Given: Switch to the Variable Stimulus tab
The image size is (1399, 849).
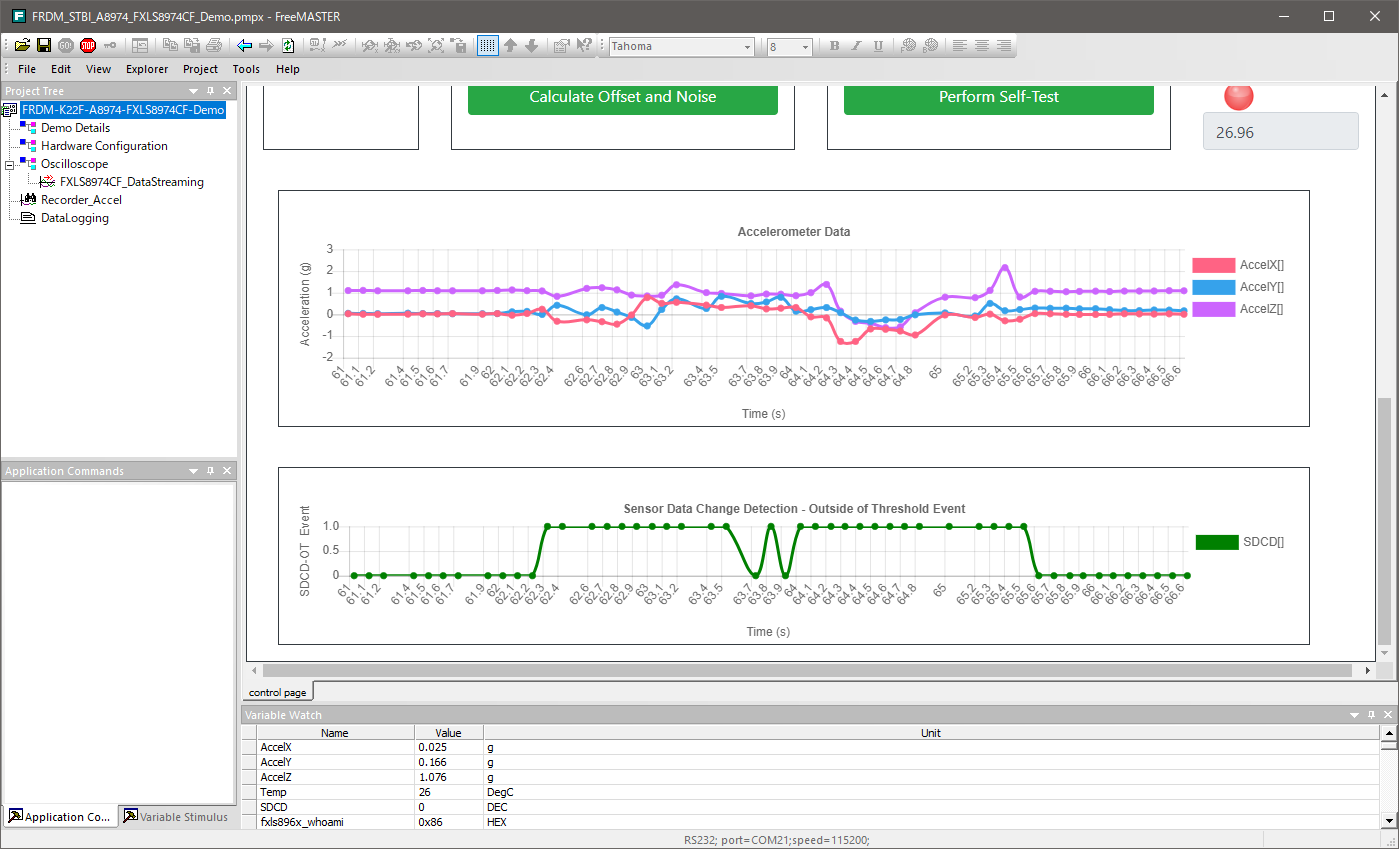Looking at the screenshot, I should pyautogui.click(x=176, y=817).
